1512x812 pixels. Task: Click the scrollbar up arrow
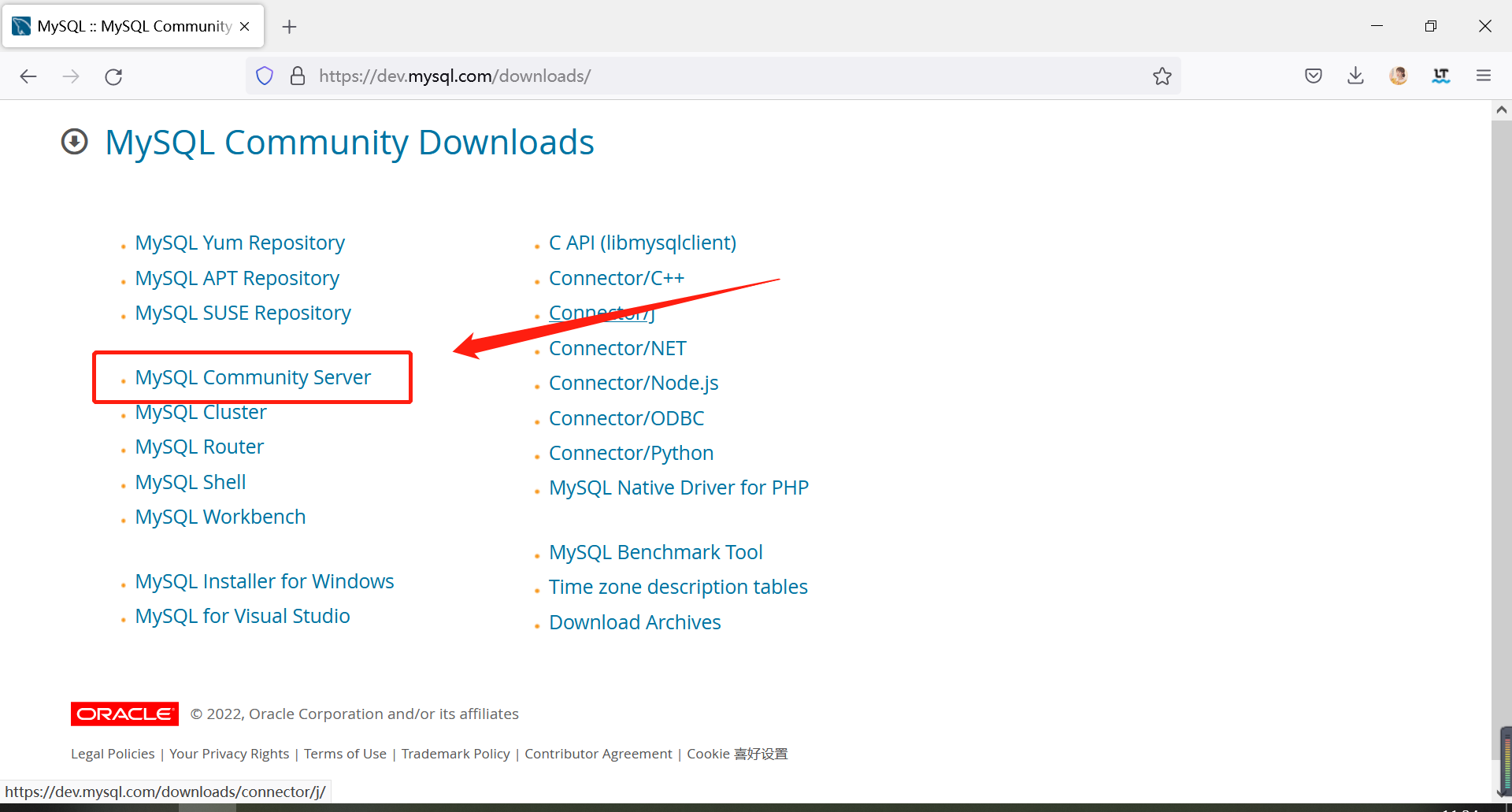pos(1502,110)
